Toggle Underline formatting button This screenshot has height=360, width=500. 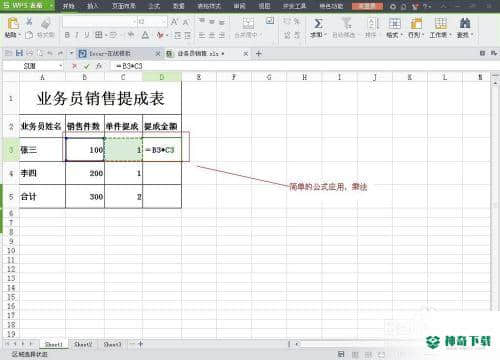click(x=87, y=35)
